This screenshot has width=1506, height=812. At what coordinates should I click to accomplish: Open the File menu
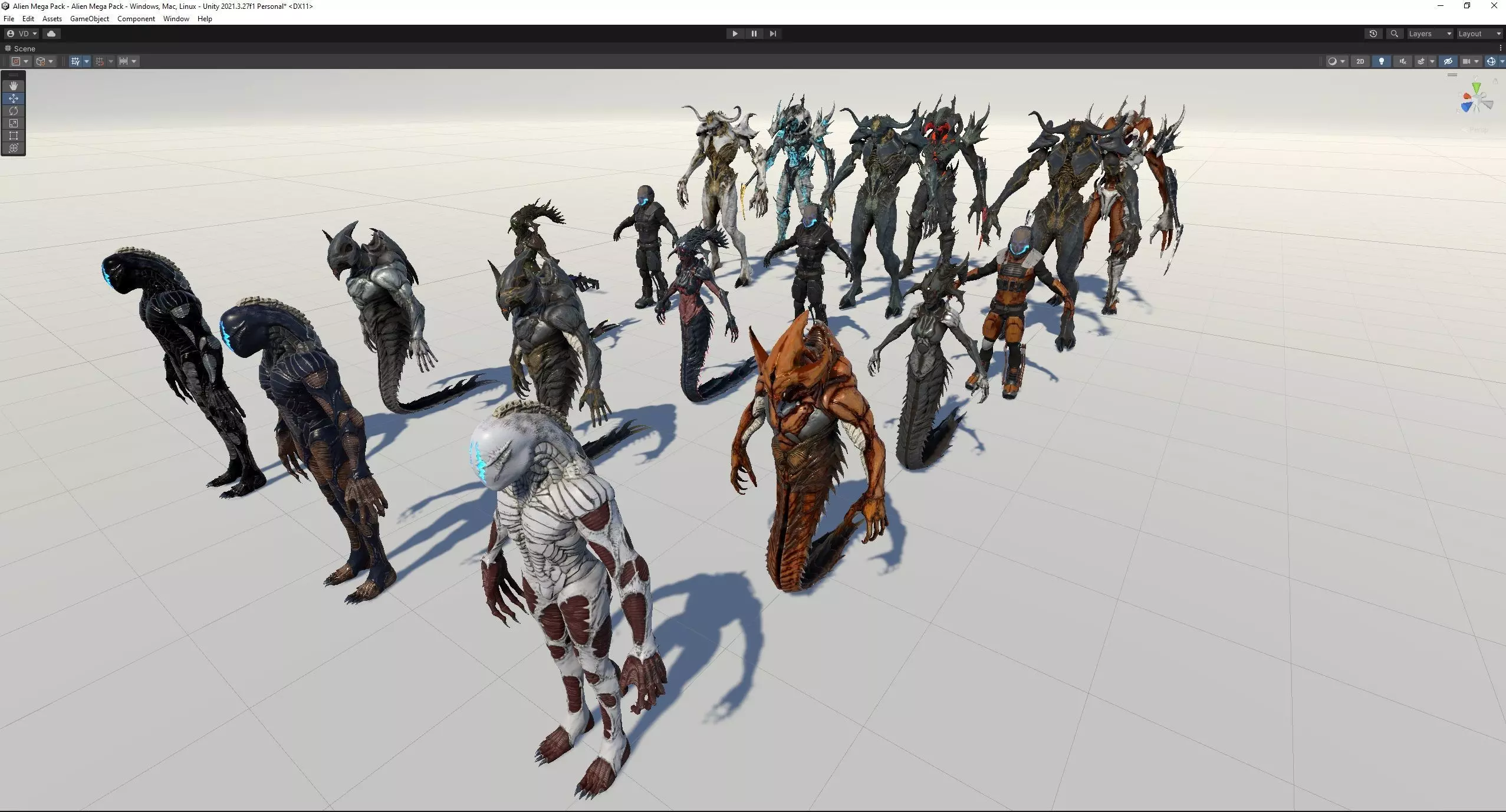click(9, 19)
